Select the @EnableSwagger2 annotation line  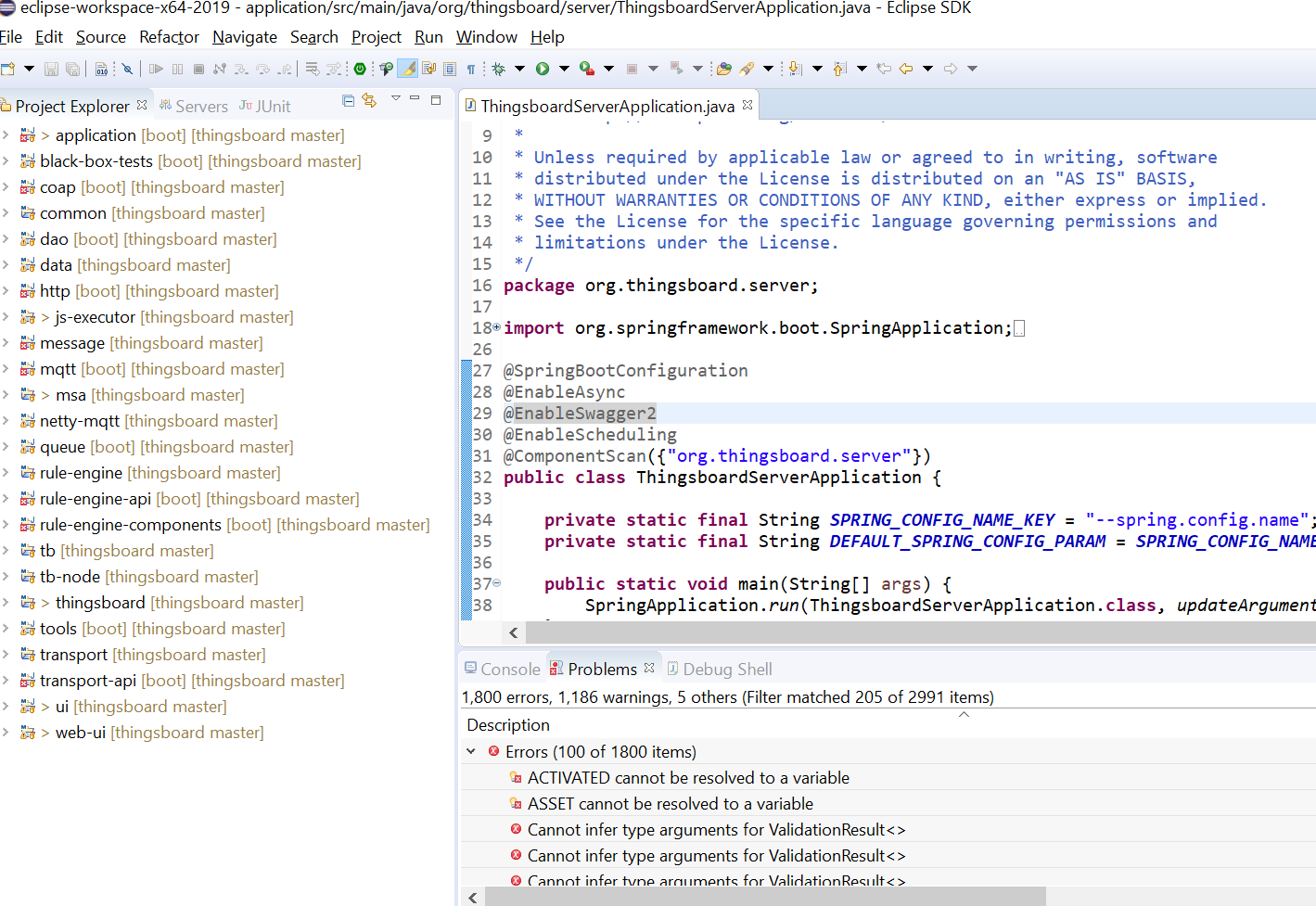coord(580,413)
